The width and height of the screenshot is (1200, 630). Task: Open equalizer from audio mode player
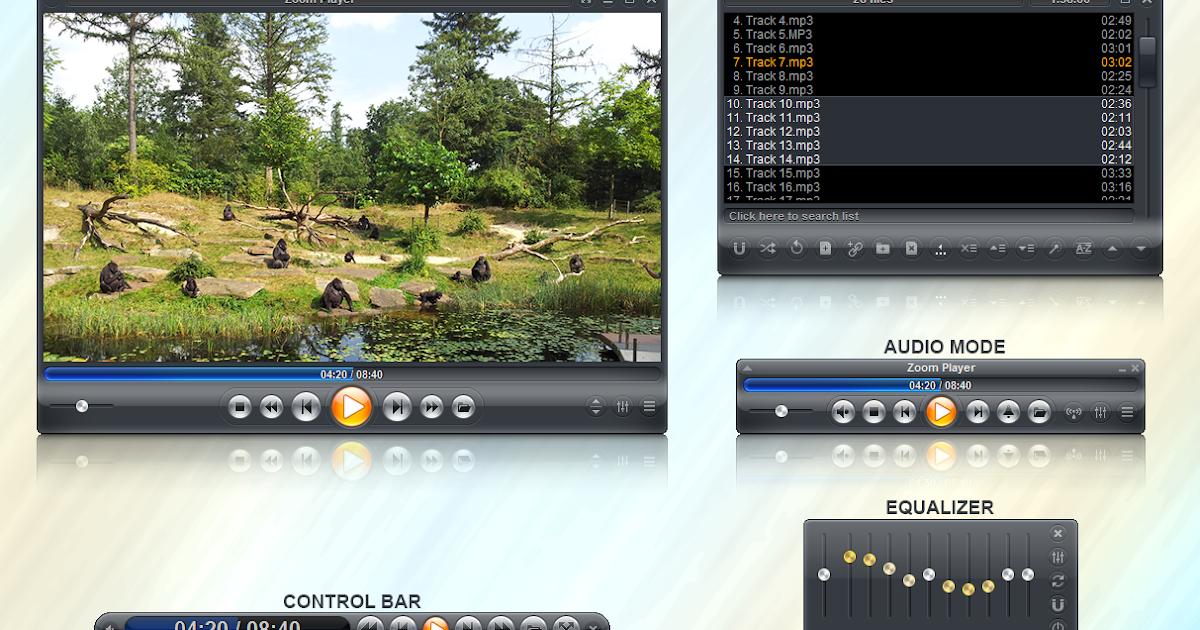1101,411
